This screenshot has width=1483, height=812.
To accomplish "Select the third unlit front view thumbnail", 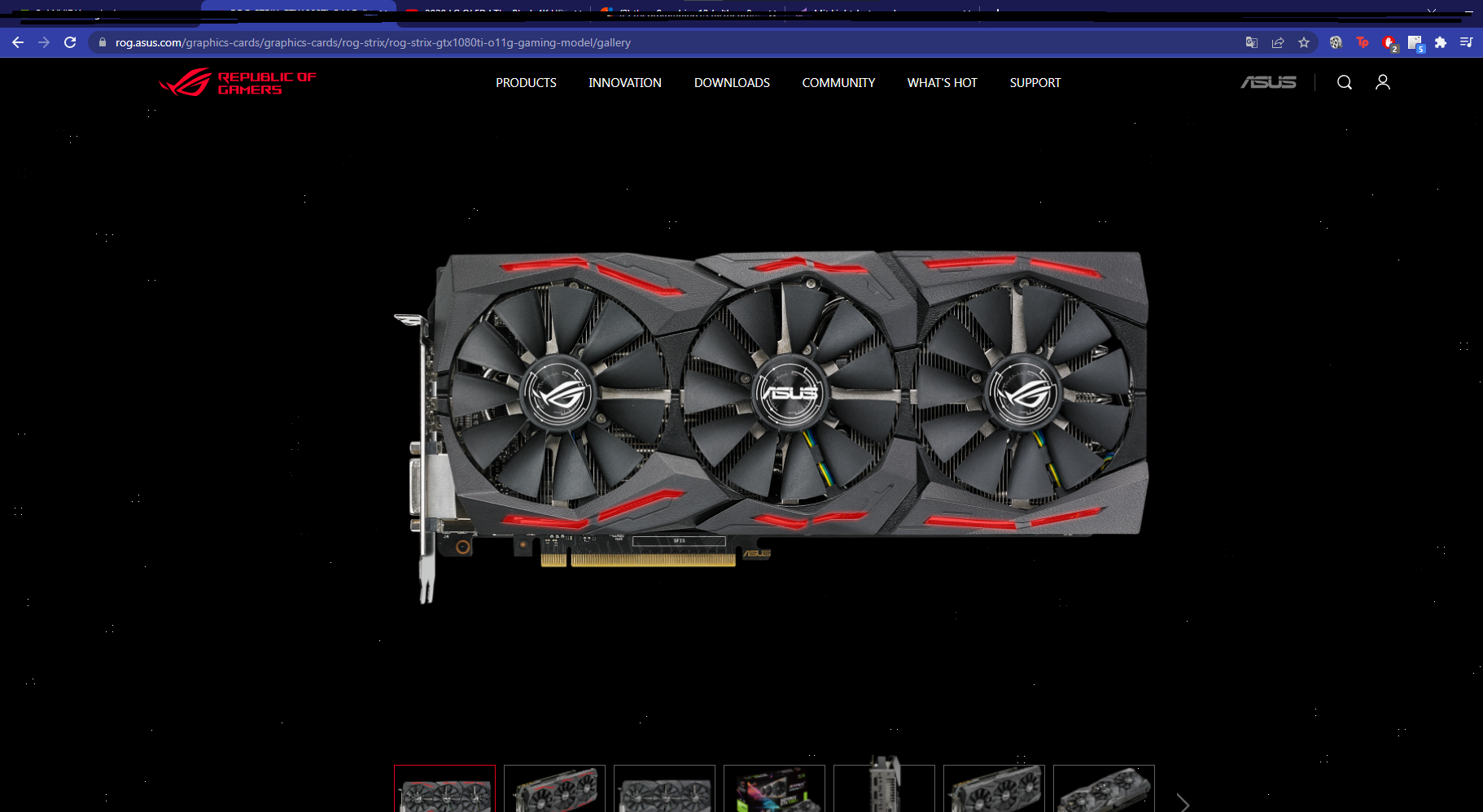I will point(664,788).
